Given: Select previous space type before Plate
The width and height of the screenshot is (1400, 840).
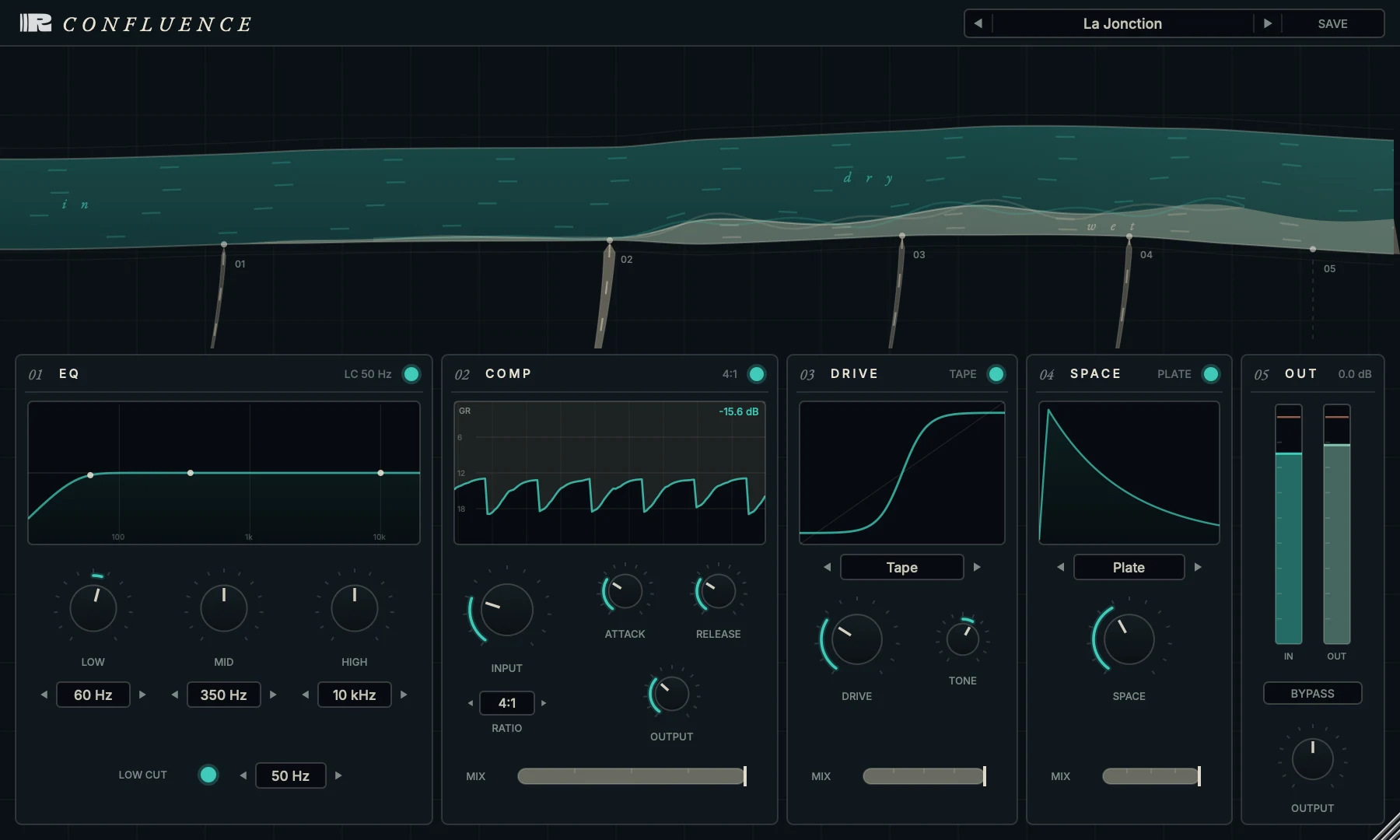Looking at the screenshot, I should [x=1061, y=567].
